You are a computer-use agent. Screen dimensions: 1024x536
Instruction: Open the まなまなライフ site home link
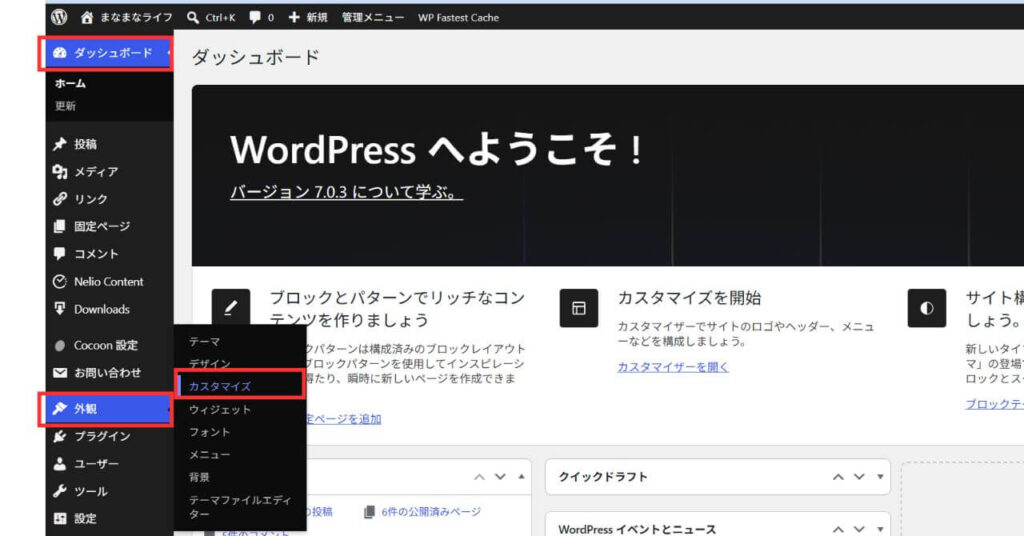[127, 18]
